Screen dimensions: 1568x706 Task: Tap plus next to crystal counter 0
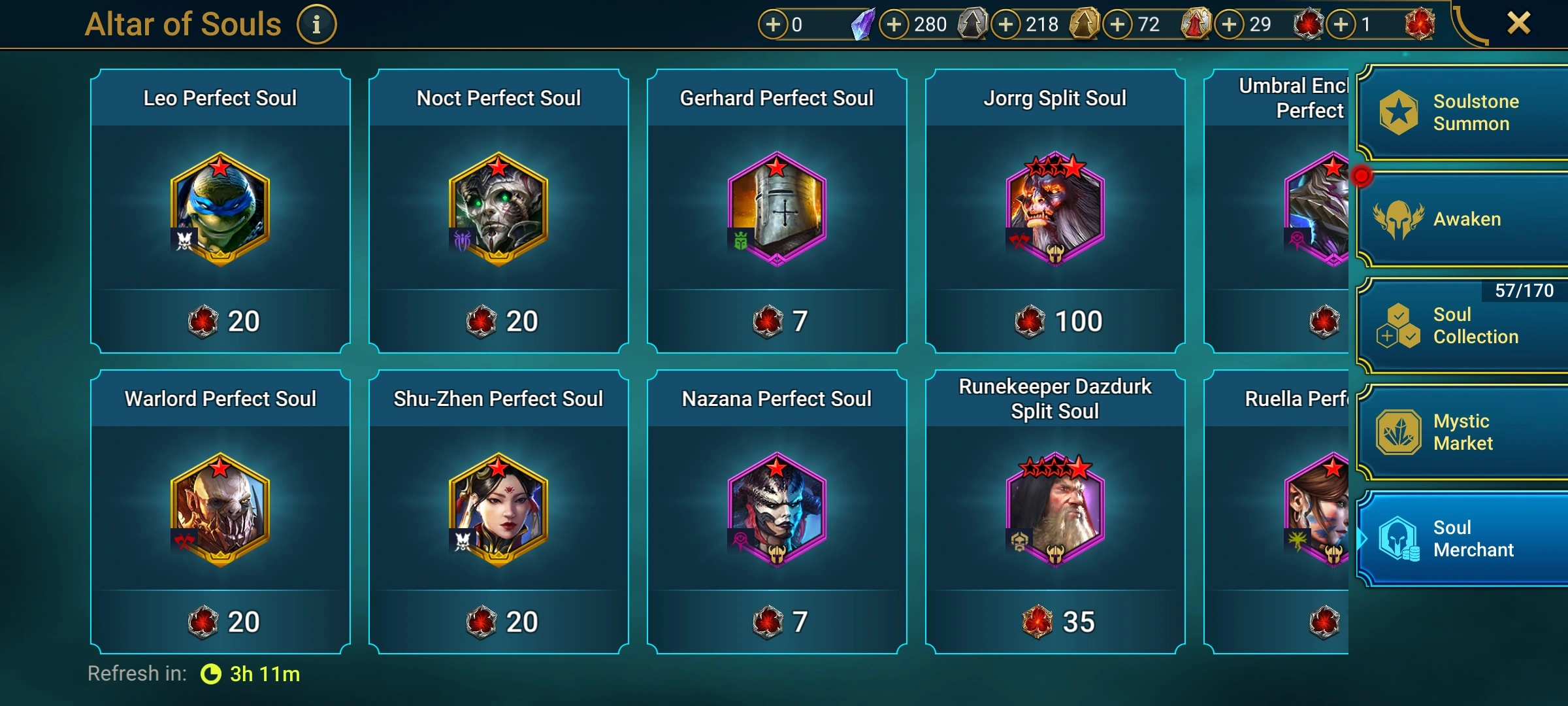[x=773, y=25]
